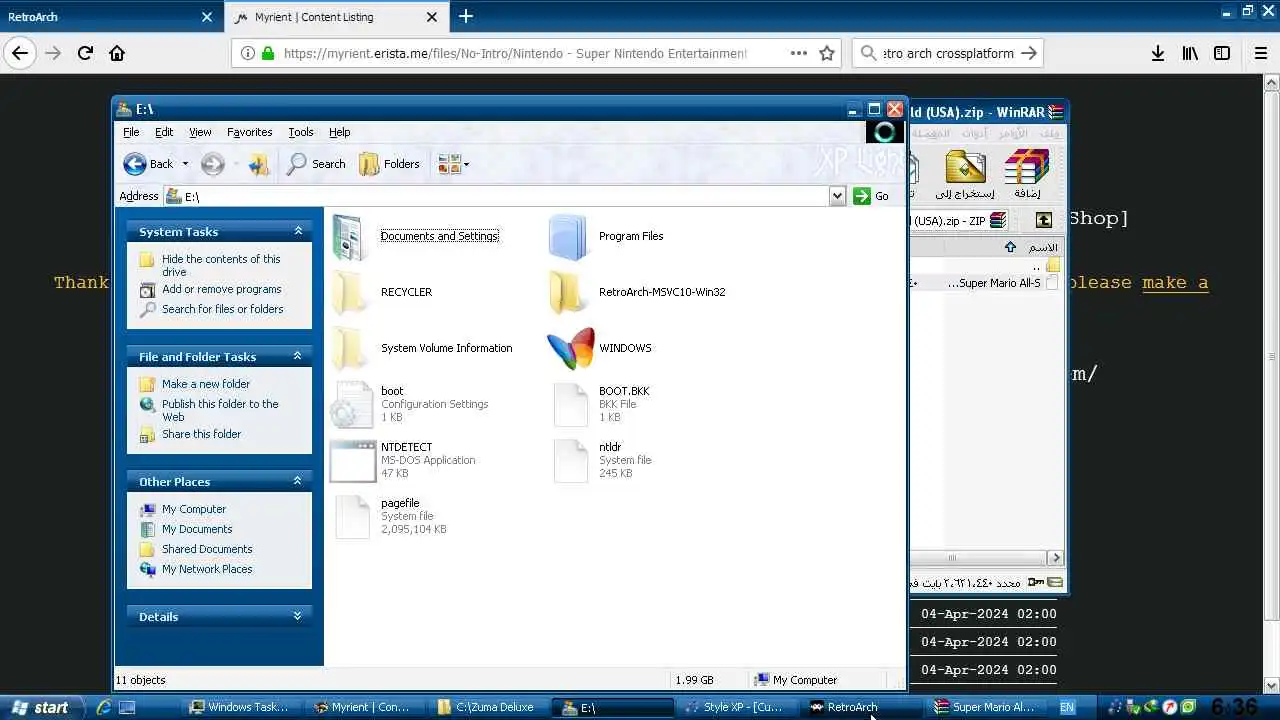Click the Forward arrow in Explorer toolbar

212,164
